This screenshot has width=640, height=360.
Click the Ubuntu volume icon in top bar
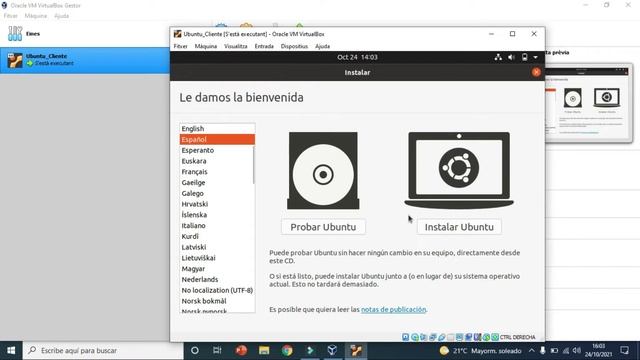[511, 57]
